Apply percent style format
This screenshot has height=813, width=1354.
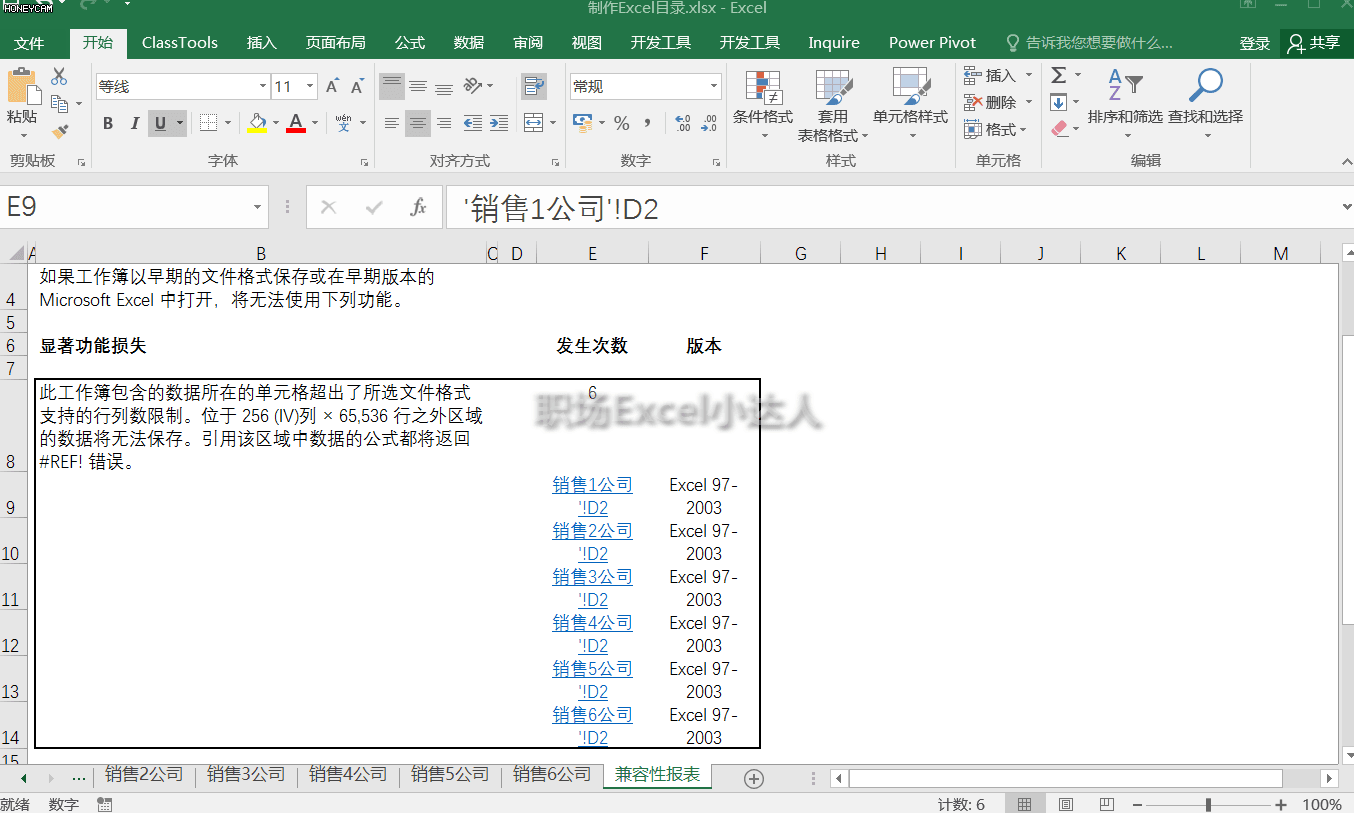[621, 123]
